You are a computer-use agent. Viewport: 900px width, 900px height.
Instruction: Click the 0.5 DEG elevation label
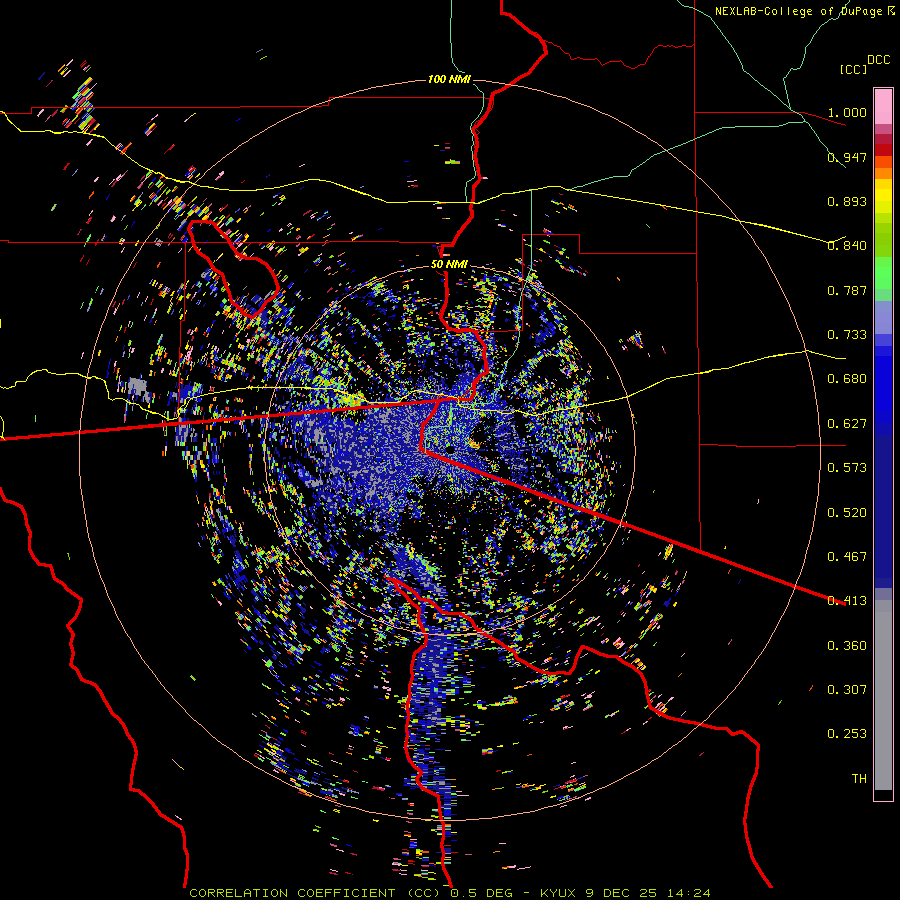[482, 893]
